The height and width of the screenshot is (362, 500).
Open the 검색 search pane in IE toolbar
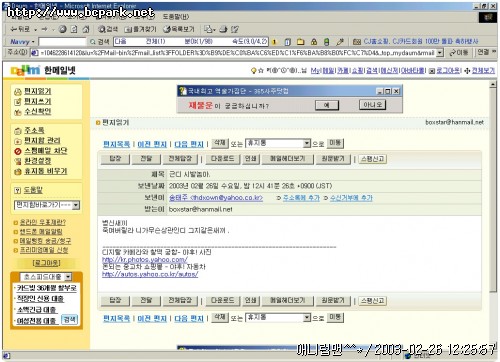pyautogui.click(x=108, y=29)
